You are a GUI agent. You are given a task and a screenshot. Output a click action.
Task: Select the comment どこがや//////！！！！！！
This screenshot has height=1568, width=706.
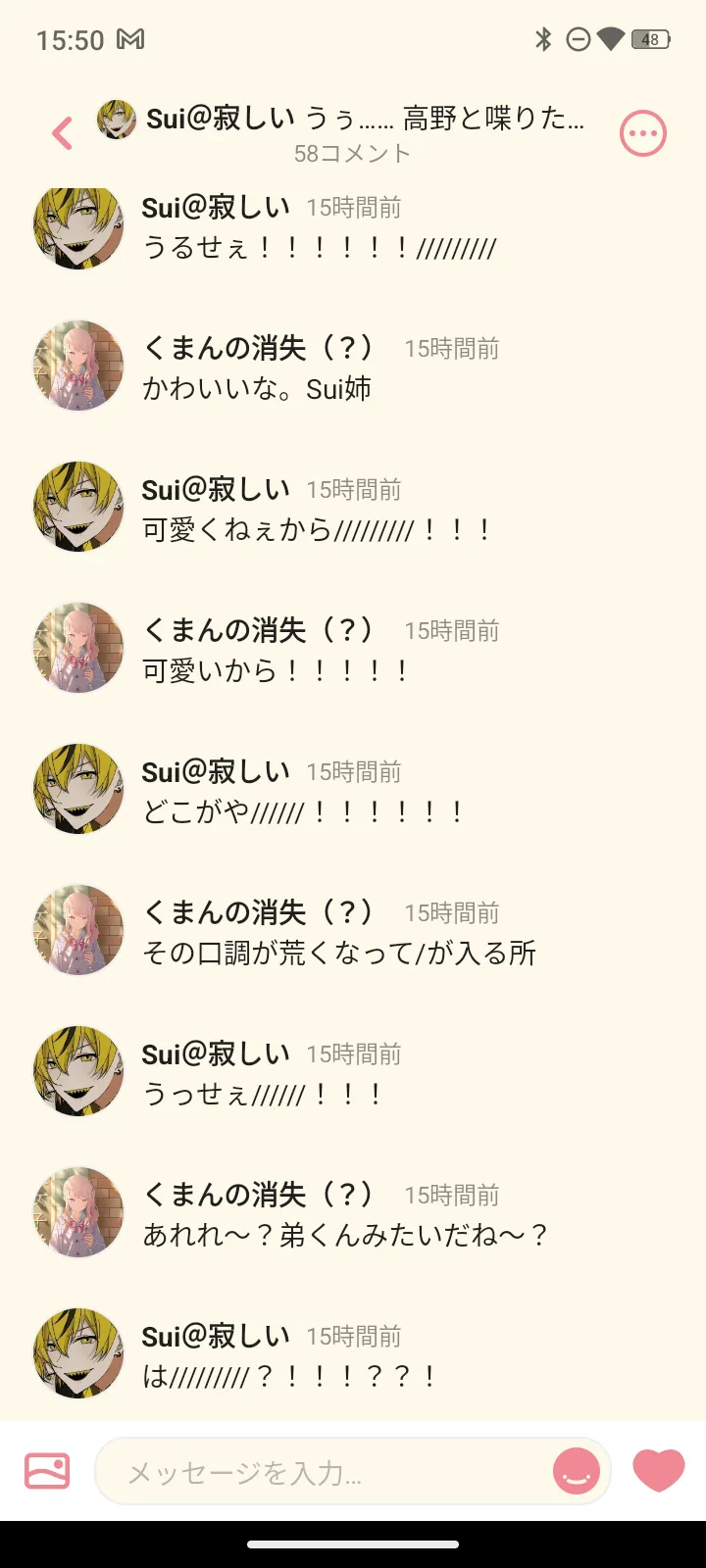(x=303, y=811)
